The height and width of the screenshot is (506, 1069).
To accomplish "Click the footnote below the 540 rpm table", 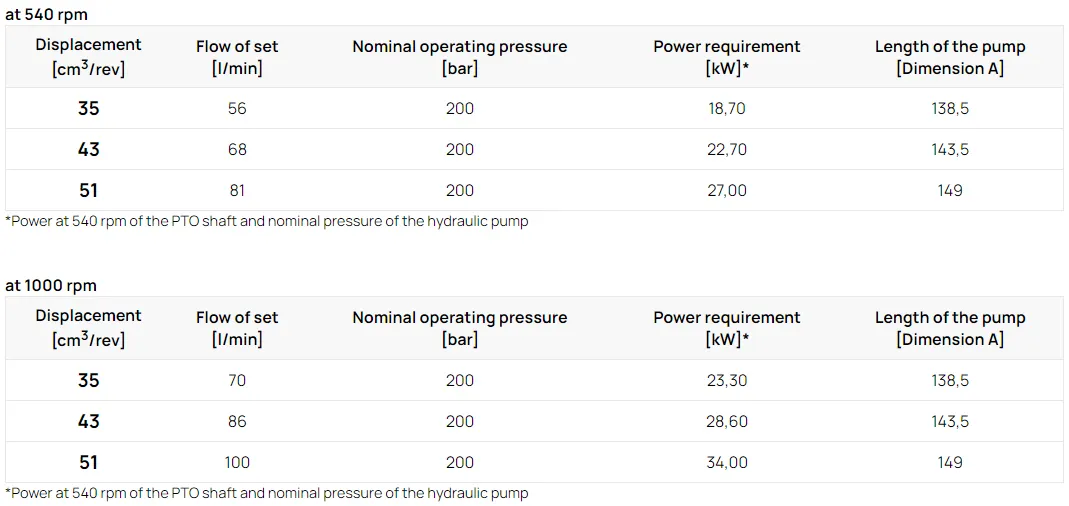I will click(x=267, y=221).
